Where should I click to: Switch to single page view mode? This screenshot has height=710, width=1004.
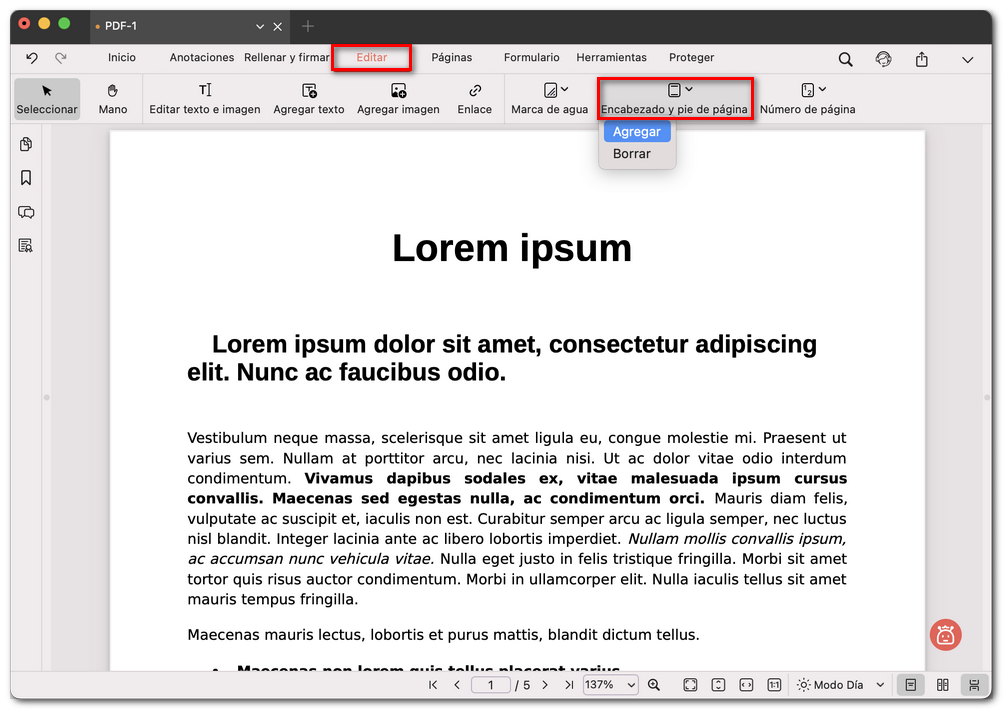910,685
